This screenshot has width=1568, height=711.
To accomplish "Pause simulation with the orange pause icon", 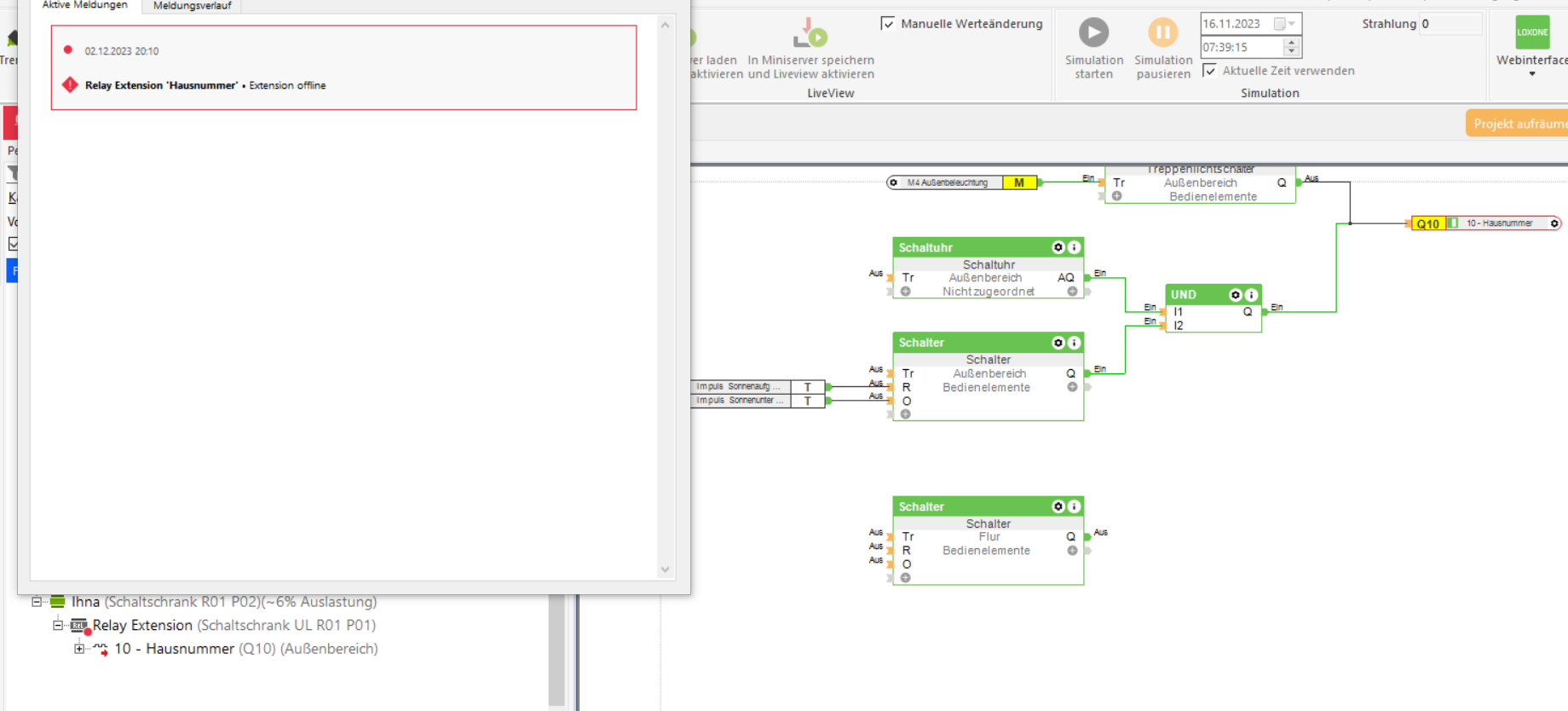I will click(x=1162, y=32).
